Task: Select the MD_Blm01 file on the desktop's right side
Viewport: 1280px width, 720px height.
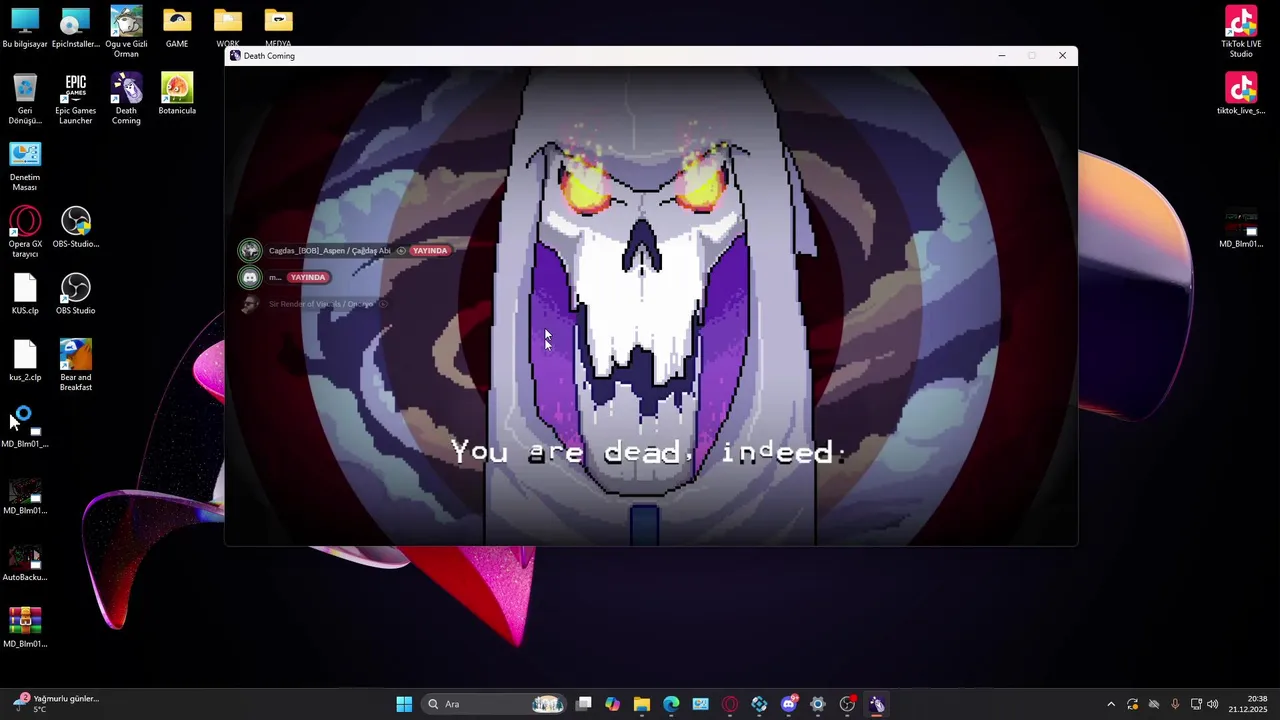Action: [1241, 227]
